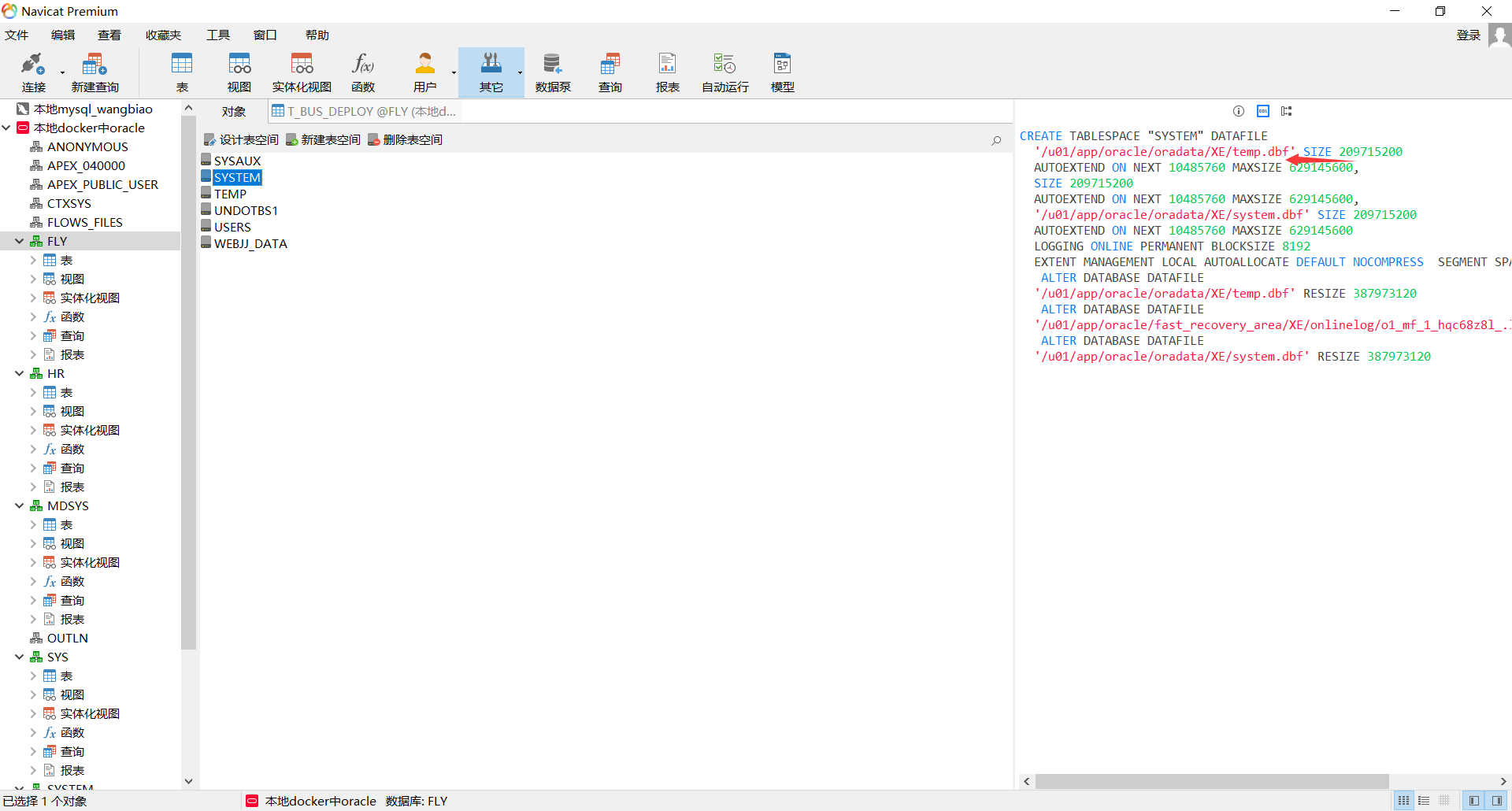Image resolution: width=1512 pixels, height=811 pixels.
Task: Click the Connection (连接) toolbar icon
Action: pos(33,72)
